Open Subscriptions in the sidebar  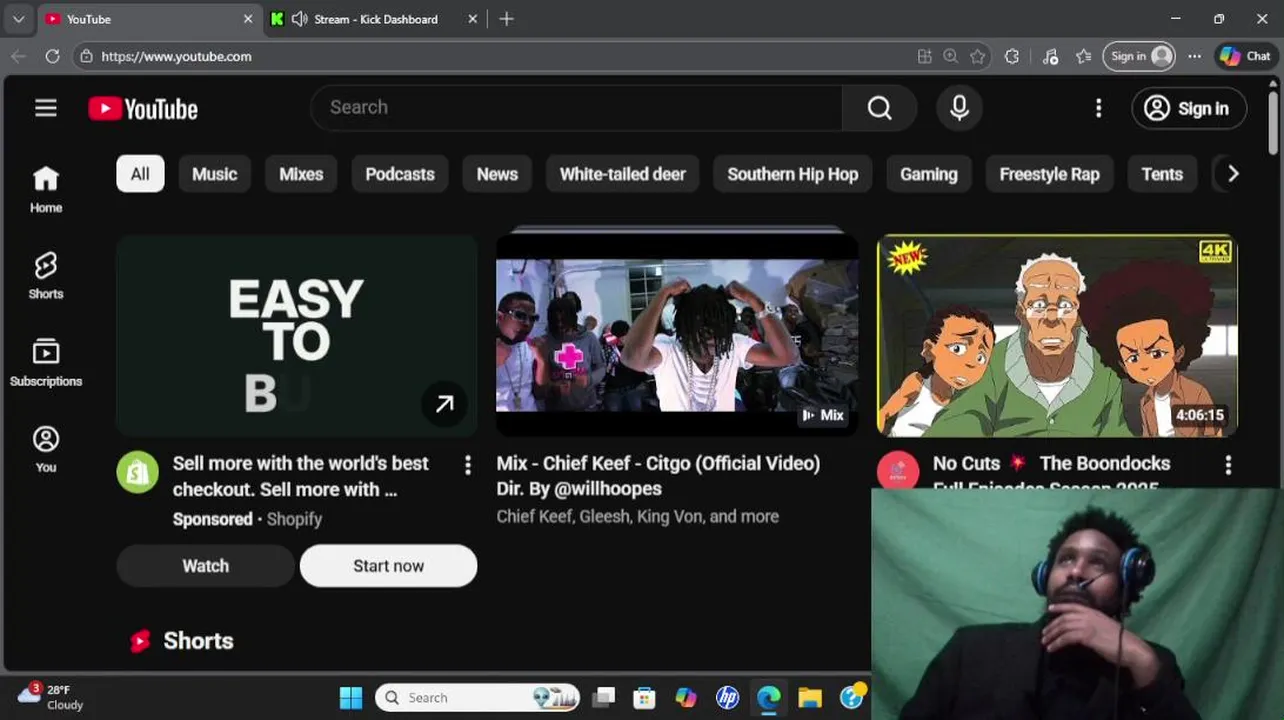[46, 363]
